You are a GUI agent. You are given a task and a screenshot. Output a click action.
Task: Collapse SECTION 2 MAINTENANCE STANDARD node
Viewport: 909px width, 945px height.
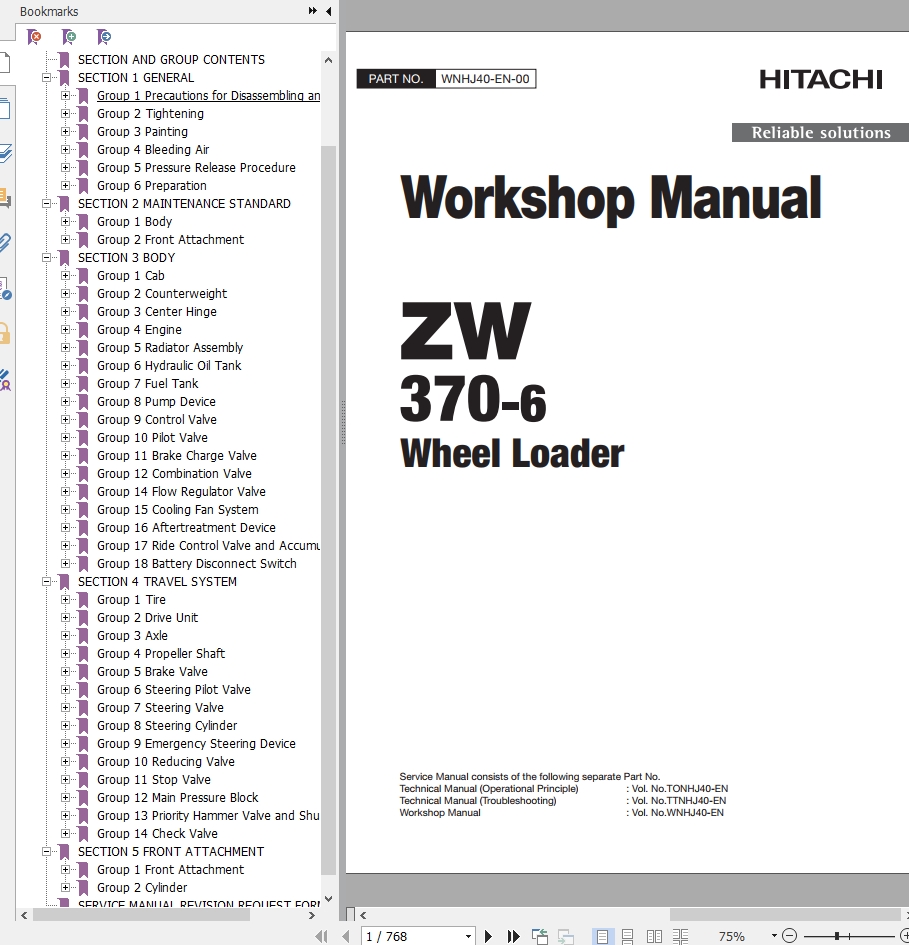click(46, 204)
